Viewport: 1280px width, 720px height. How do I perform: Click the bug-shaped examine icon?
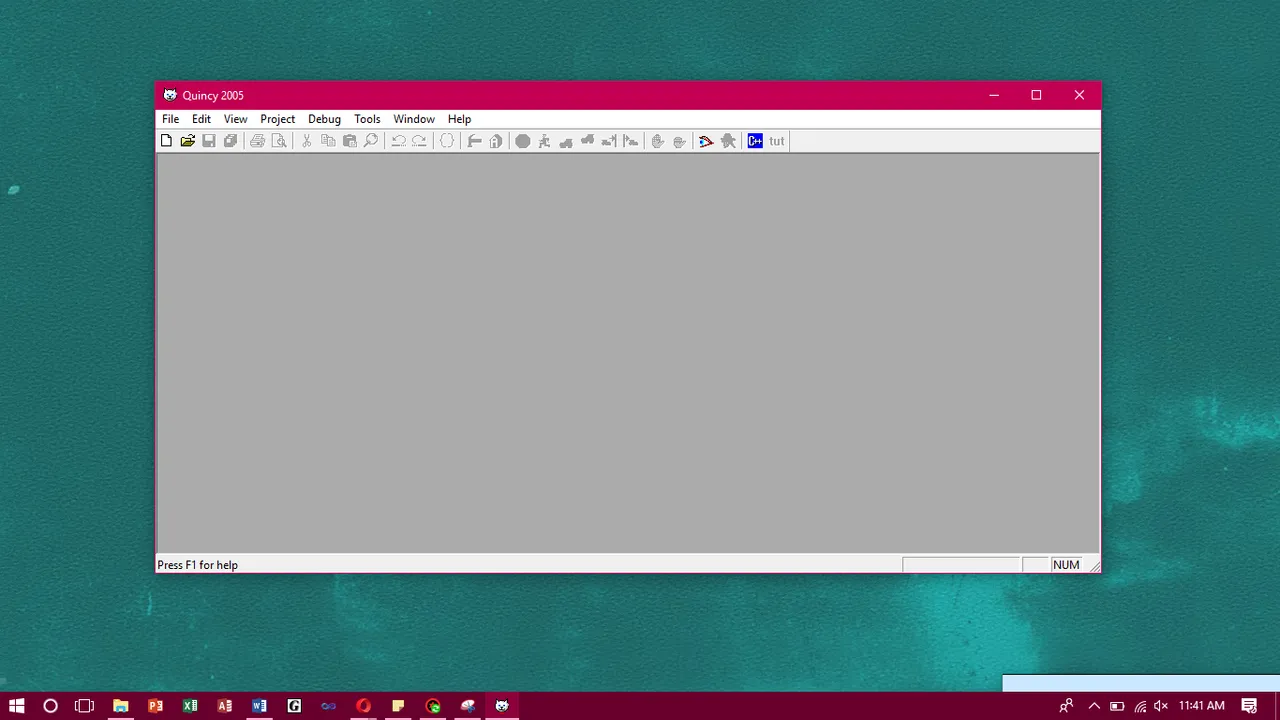coord(728,141)
